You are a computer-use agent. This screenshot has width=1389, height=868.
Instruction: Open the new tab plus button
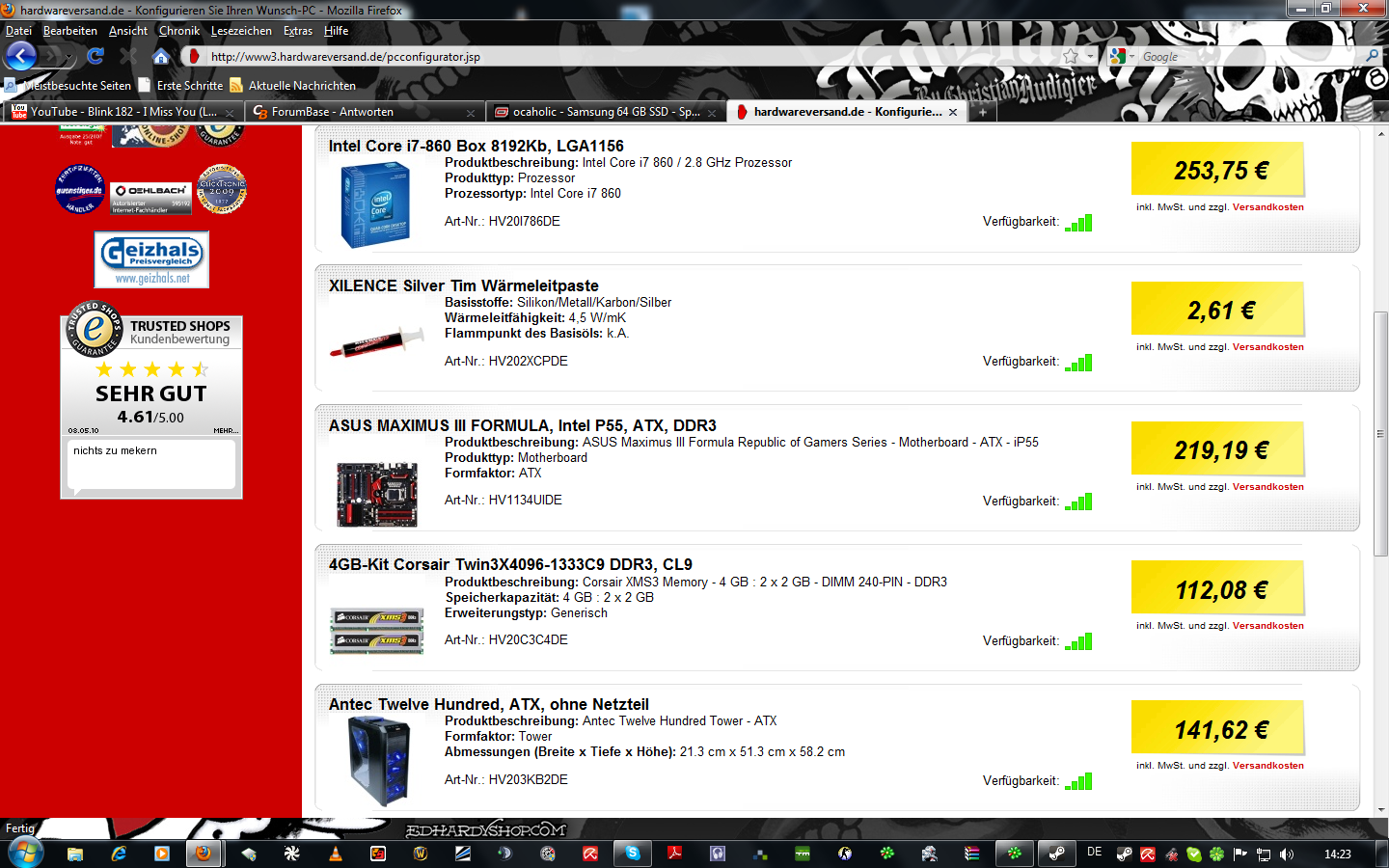click(x=982, y=112)
